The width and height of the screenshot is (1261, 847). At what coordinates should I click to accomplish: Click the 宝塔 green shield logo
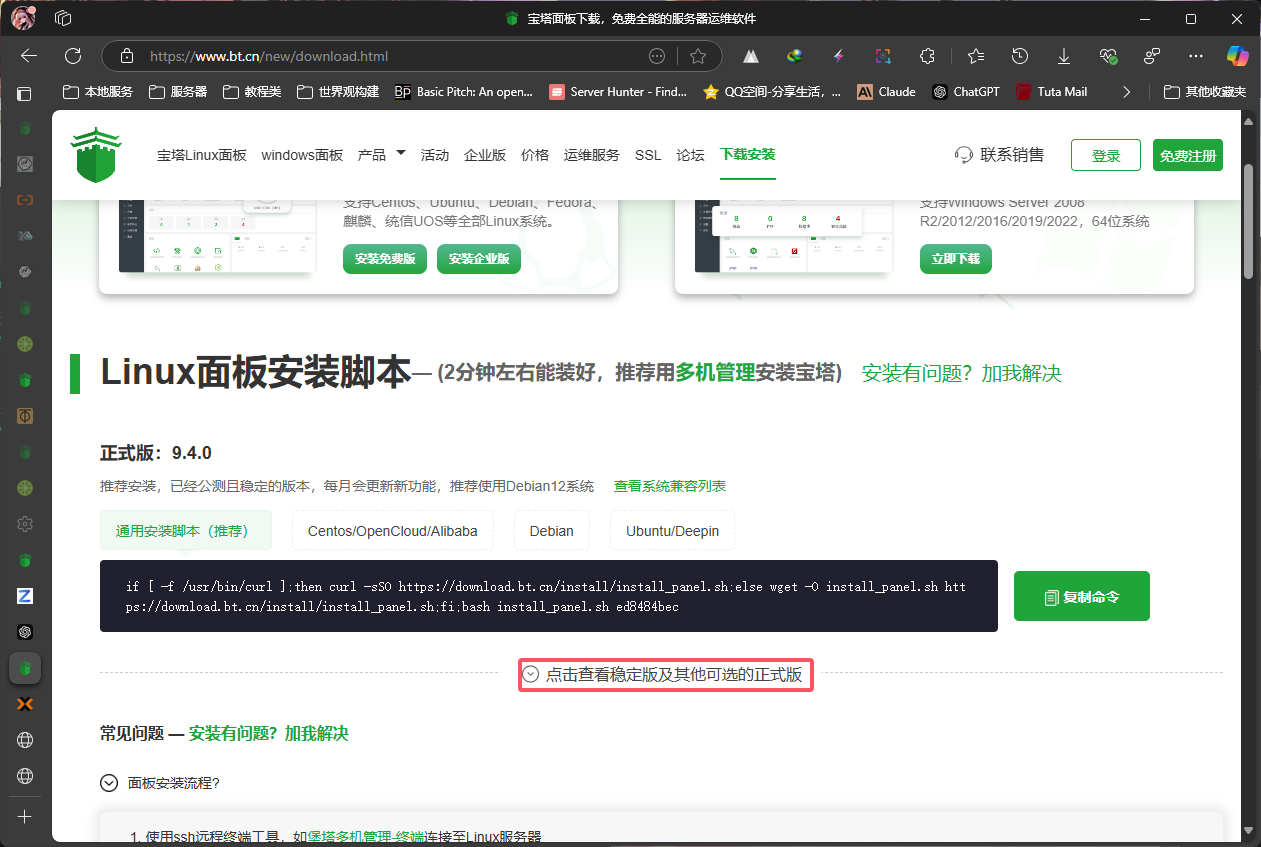(95, 155)
